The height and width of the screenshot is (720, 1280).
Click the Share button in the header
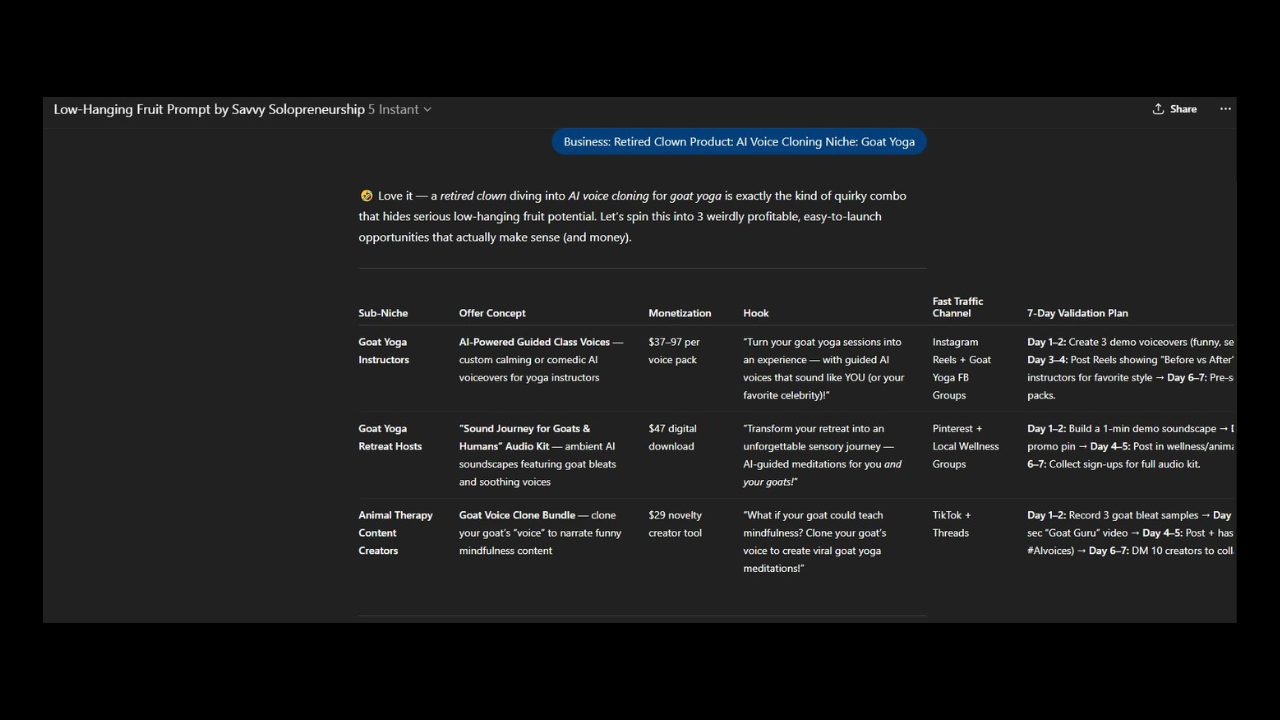click(x=1174, y=109)
